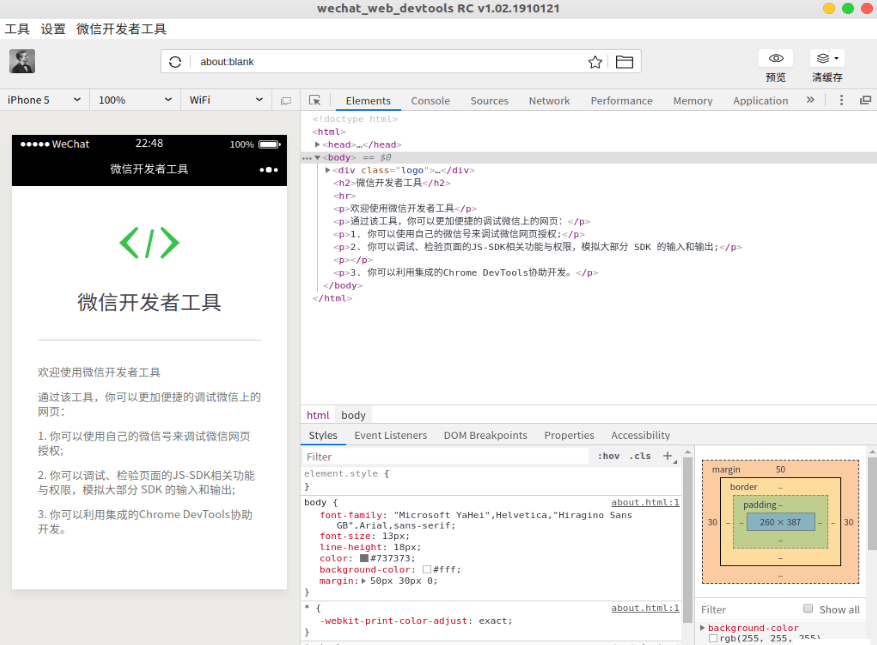The height and width of the screenshot is (645, 877).
Task: Open the WiFi network dropdown
Action: [226, 100]
